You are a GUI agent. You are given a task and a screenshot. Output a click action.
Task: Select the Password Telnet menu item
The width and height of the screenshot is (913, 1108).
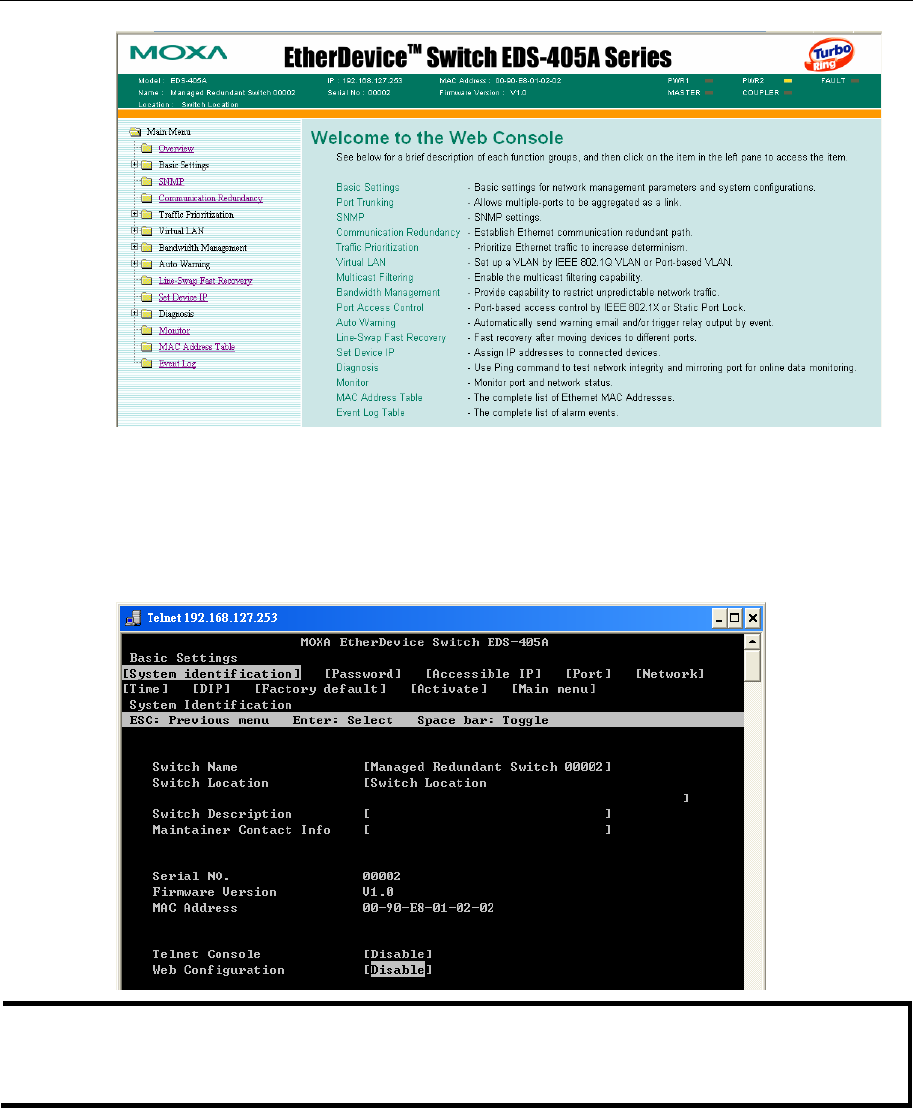point(363,673)
